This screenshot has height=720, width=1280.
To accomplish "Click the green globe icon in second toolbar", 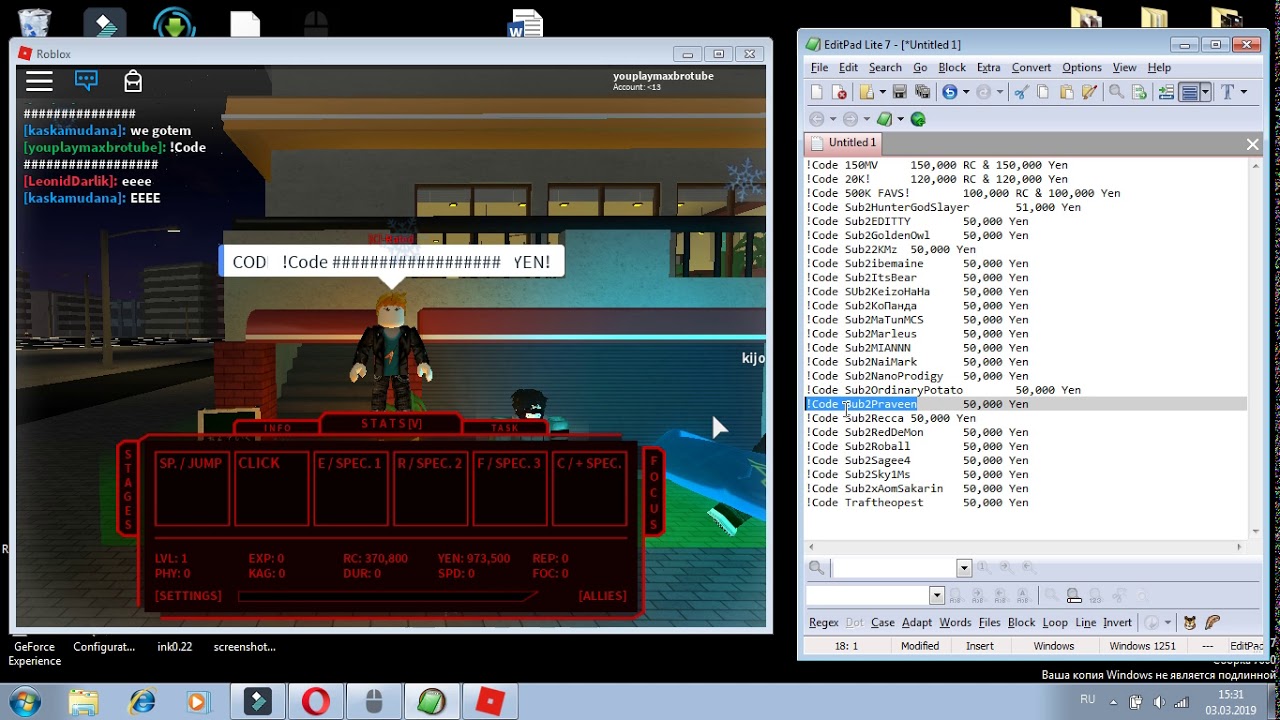I will click(917, 119).
